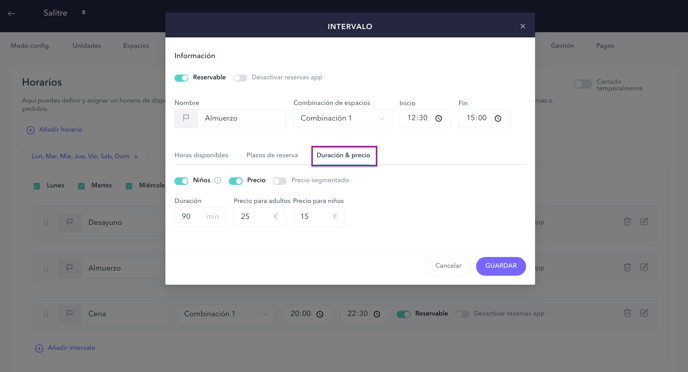Screen dimensions: 688x372
Task: Click the GUARDAR button
Action: (501, 266)
